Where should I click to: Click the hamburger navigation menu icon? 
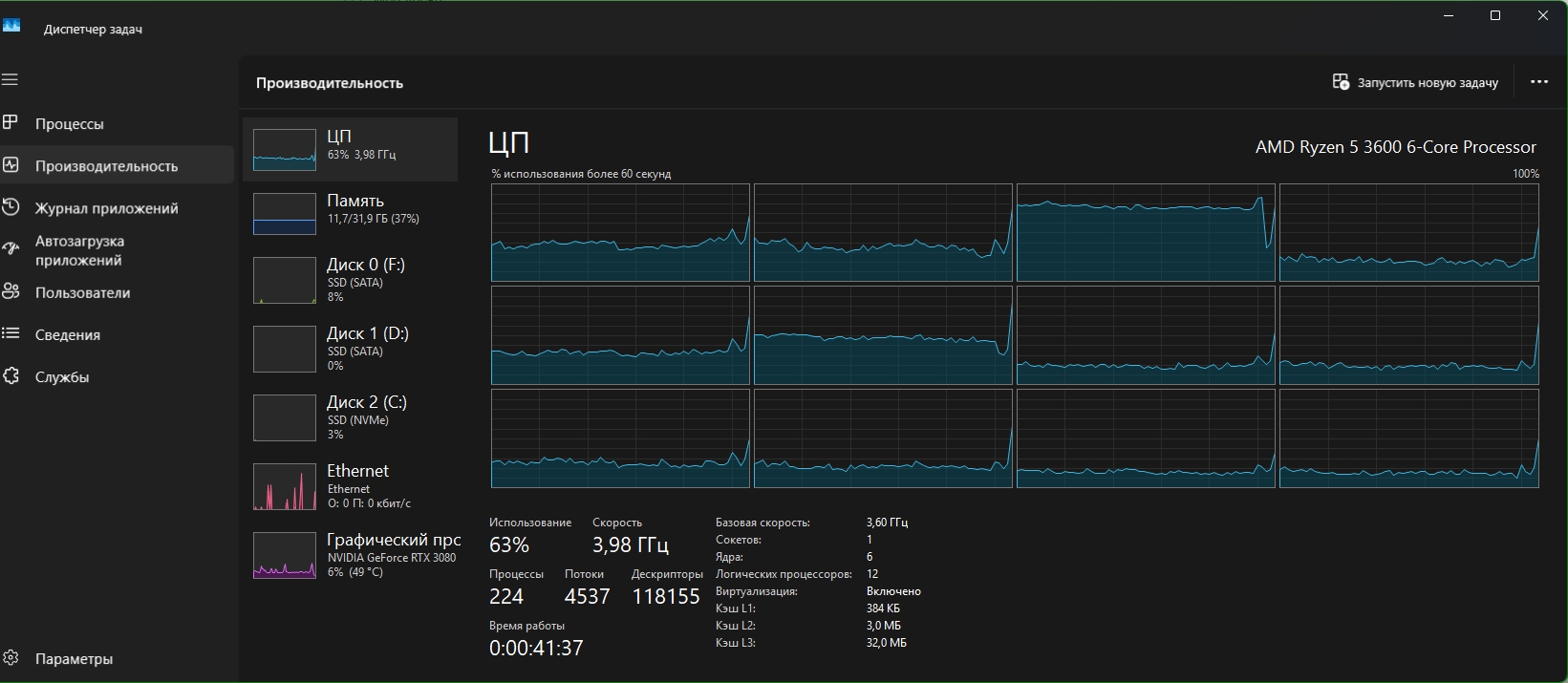click(x=11, y=79)
